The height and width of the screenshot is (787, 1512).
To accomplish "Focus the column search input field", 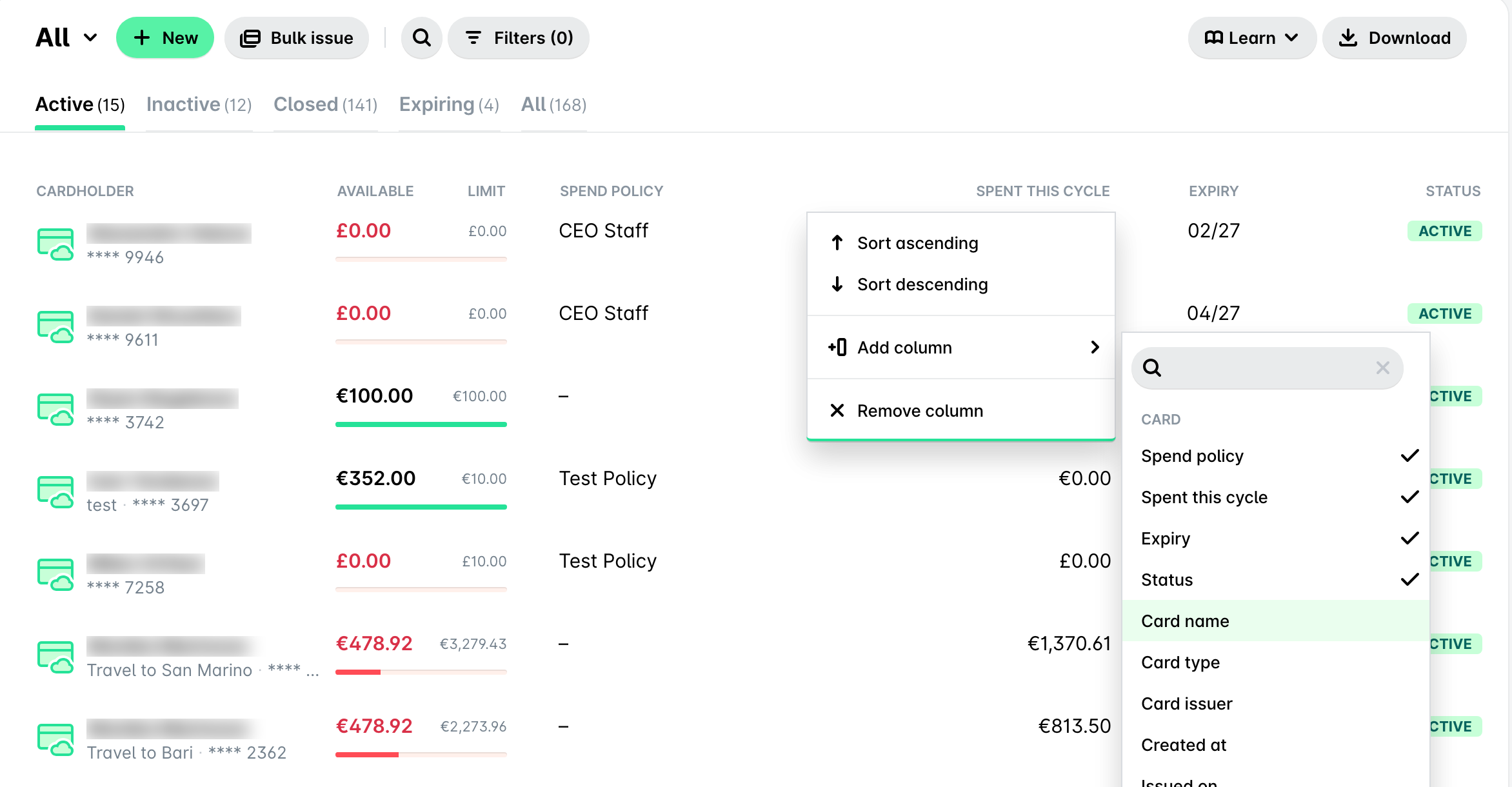I will 1267,368.
